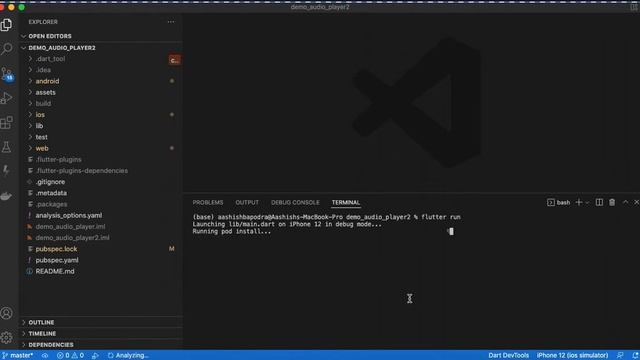Image resolution: width=640 pixels, height=360 pixels.
Task: Open the lightning bolt activity icon
Action: click(x=7, y=171)
